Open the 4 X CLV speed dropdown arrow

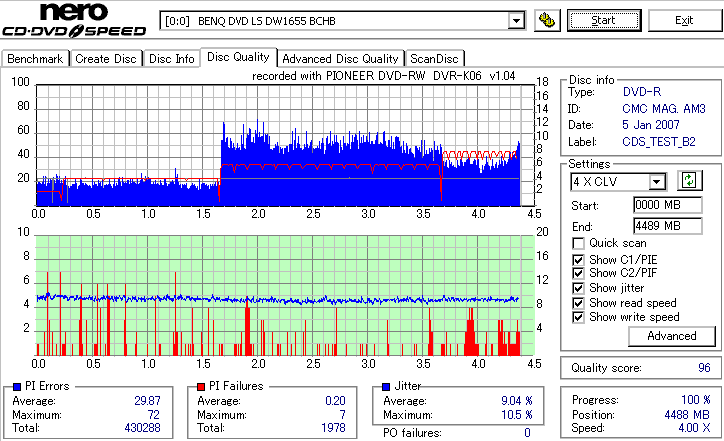coord(656,182)
